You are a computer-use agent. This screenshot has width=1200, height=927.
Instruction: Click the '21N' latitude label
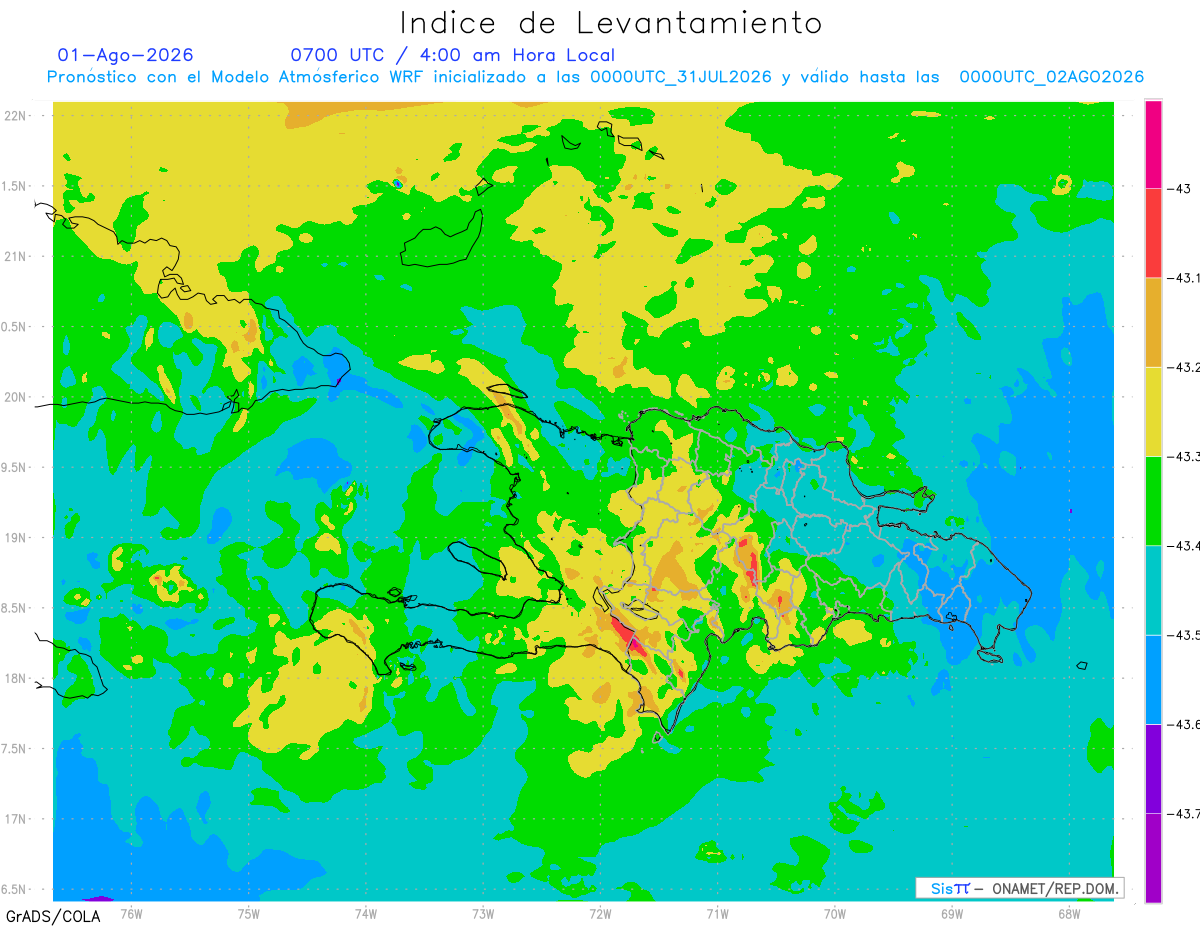click(x=17, y=256)
